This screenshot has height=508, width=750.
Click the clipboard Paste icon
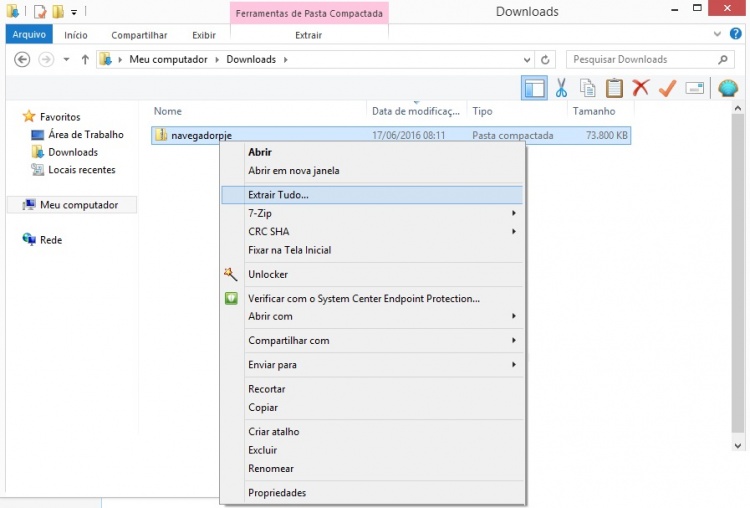tap(614, 88)
